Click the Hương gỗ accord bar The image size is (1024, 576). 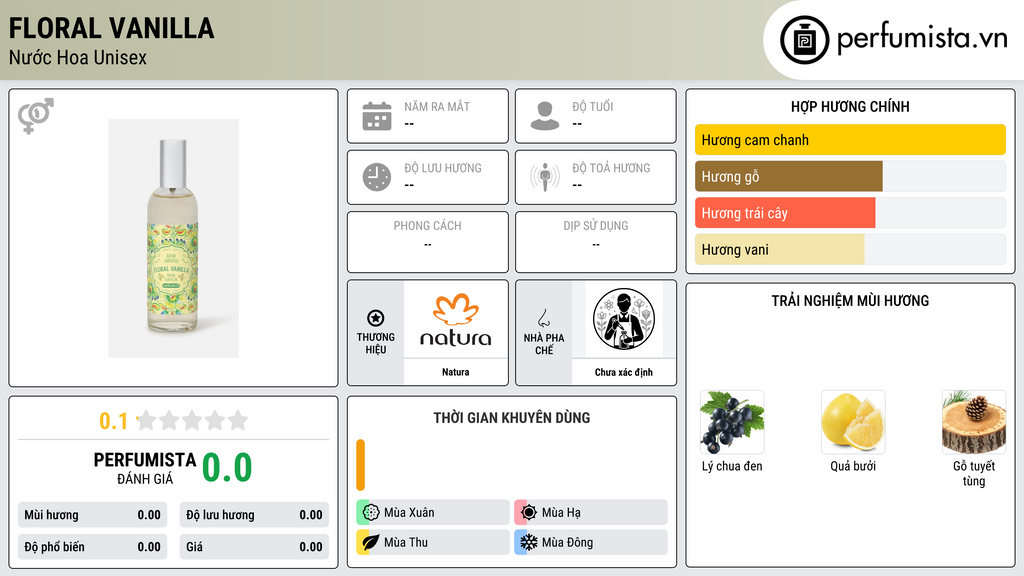pos(850,176)
